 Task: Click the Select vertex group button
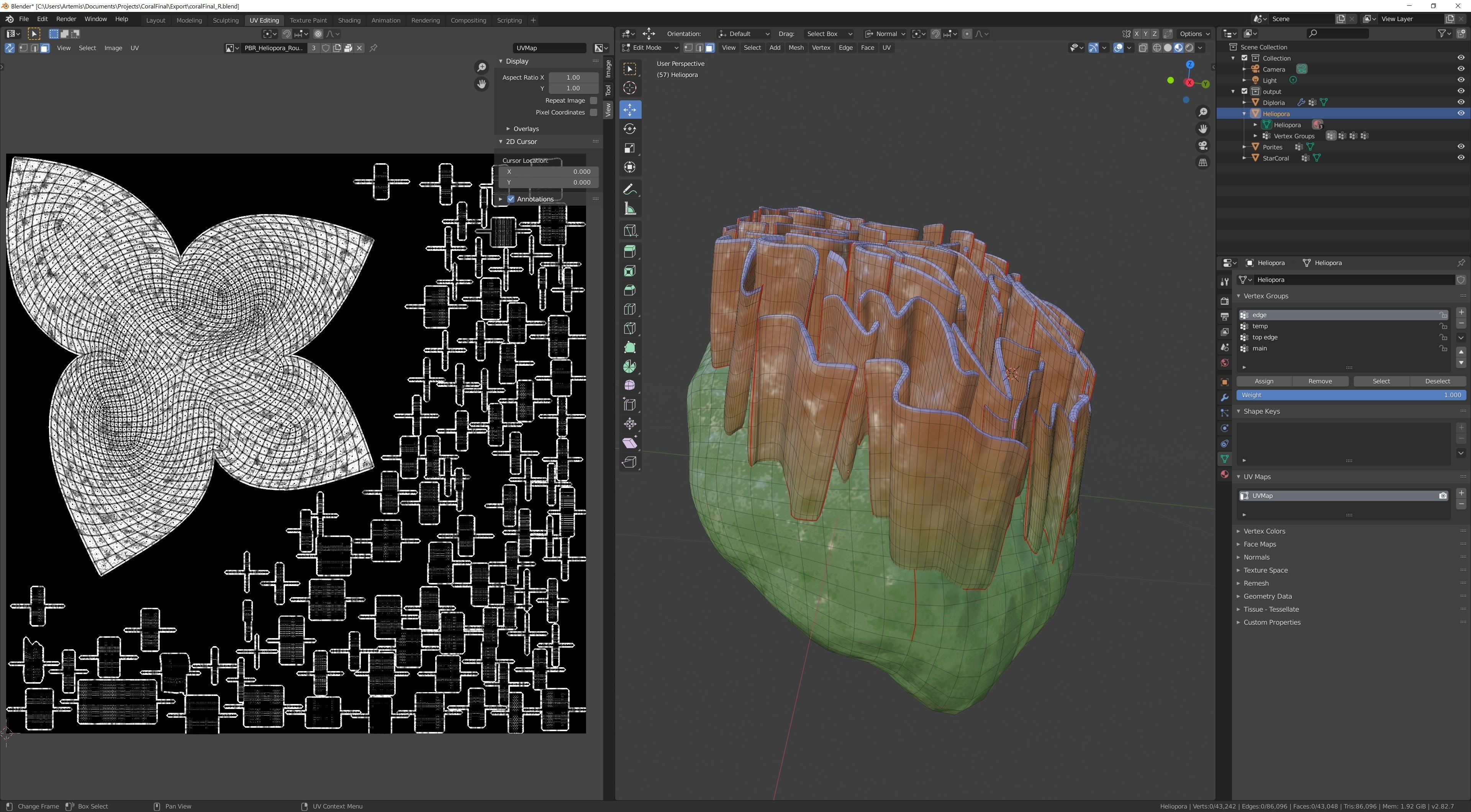(x=1381, y=381)
